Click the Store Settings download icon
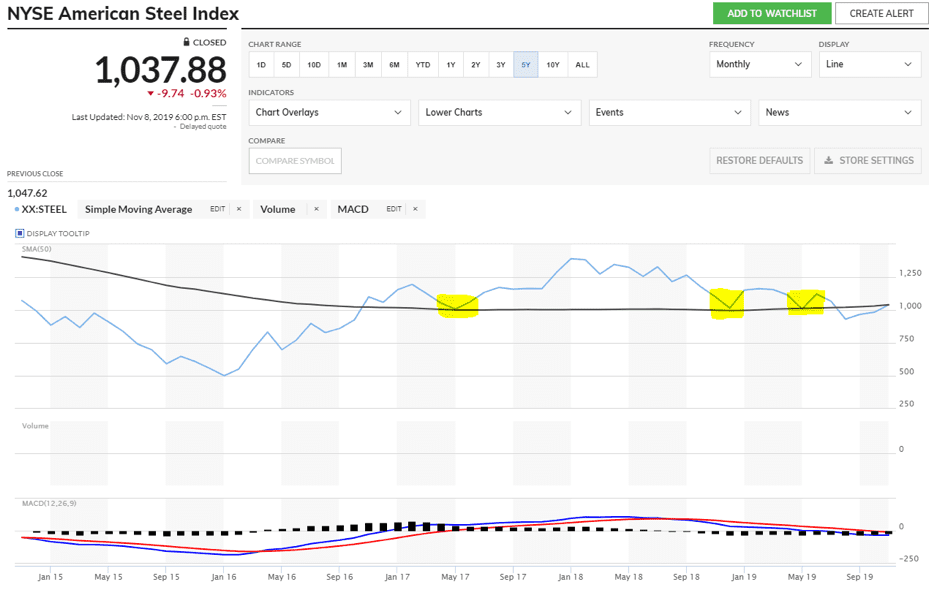This screenshot has height=591, width=939. pos(828,160)
